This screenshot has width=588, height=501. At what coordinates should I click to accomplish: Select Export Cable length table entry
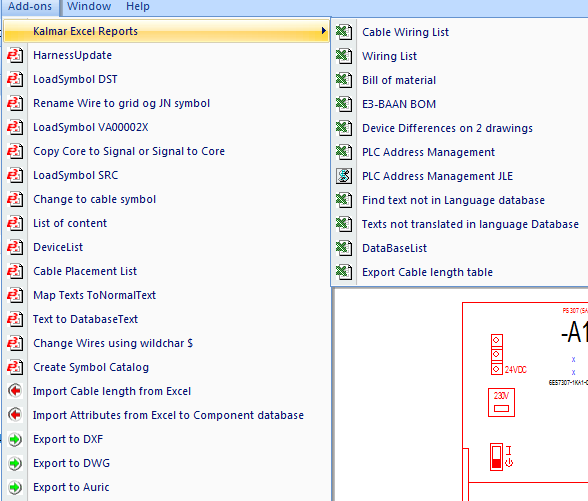tap(460, 272)
